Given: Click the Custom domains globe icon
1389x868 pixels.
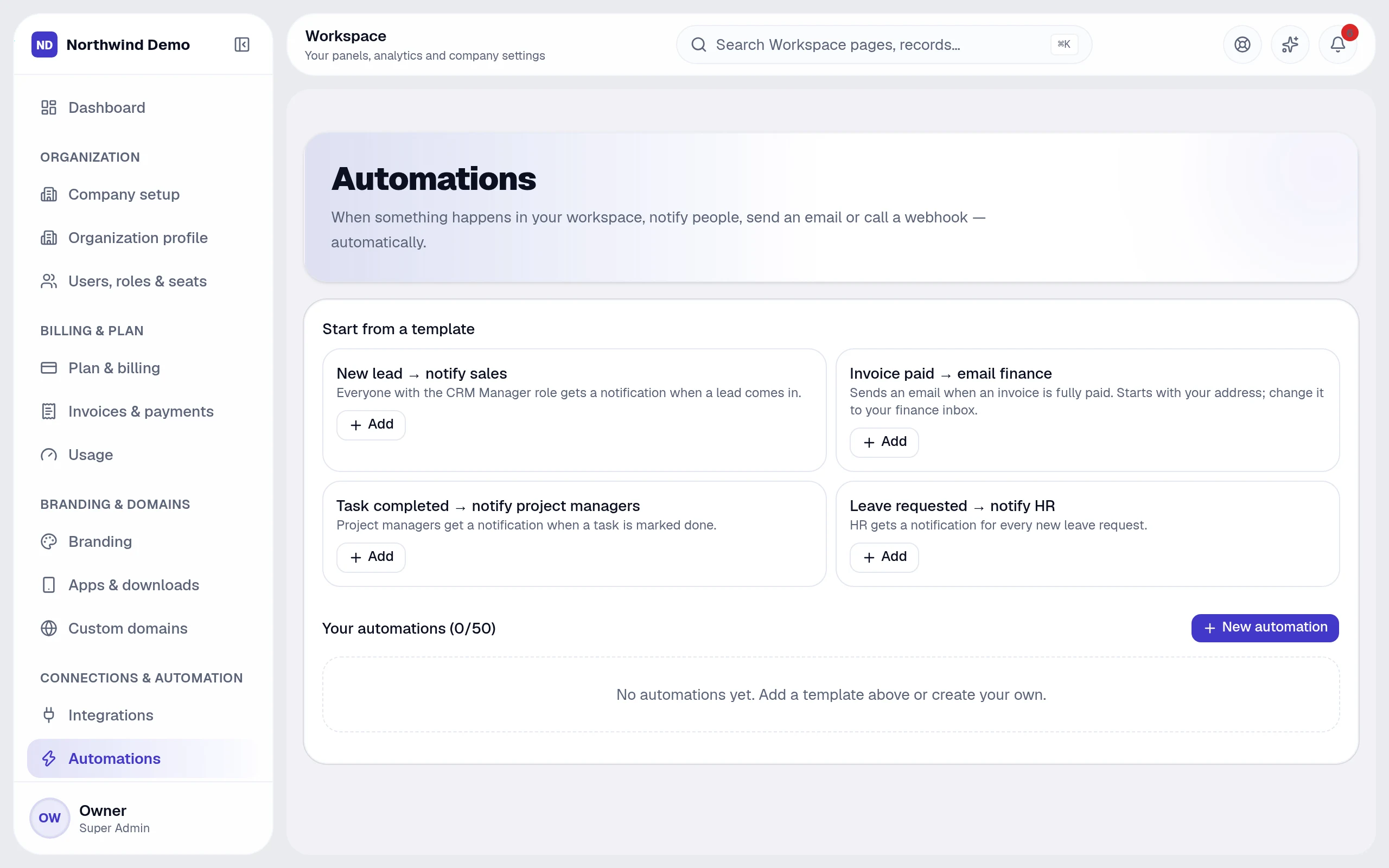Looking at the screenshot, I should tap(49, 628).
